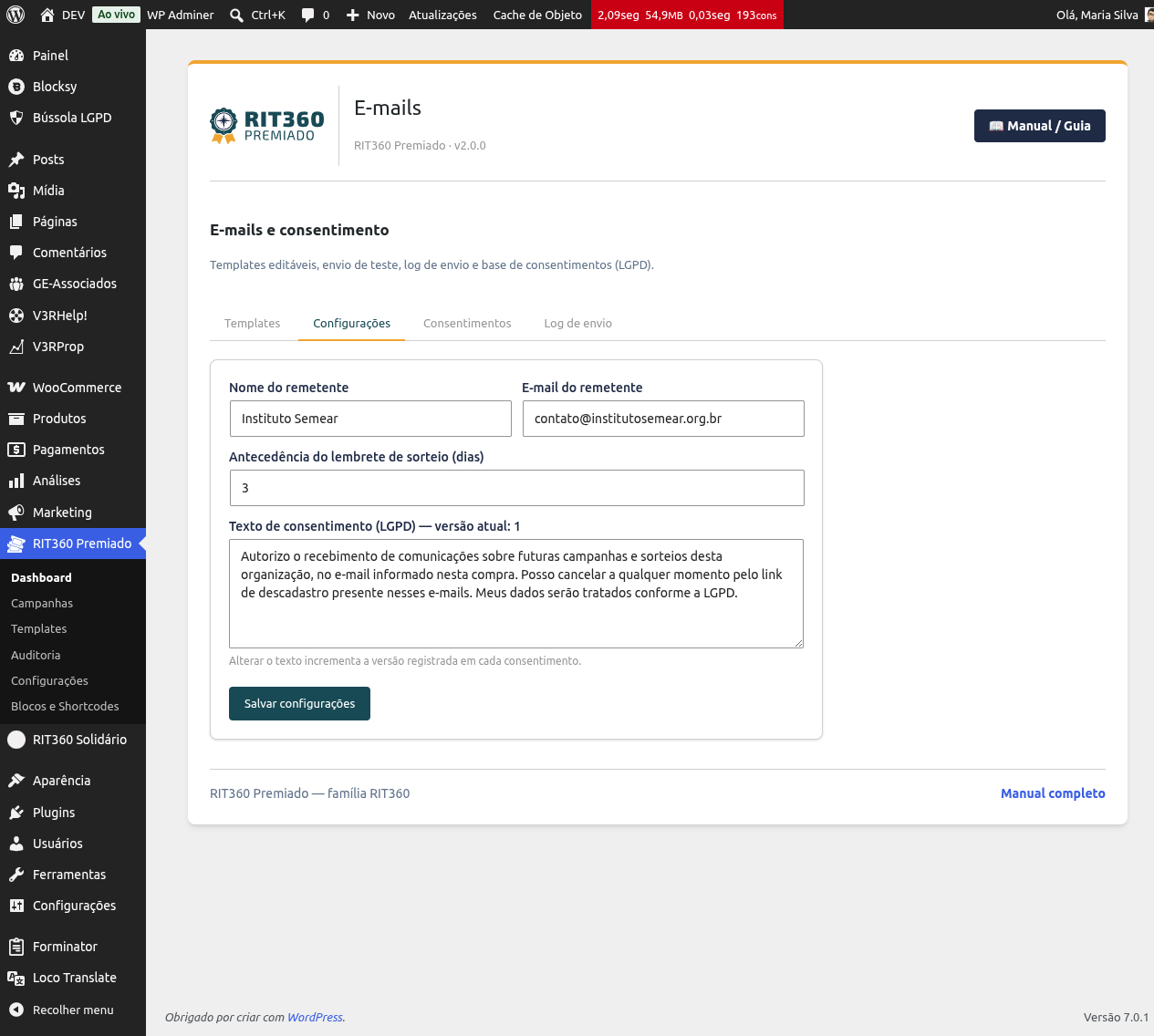Click the RIT360 Premiado logo
1154x1036 pixels.
(x=267, y=126)
